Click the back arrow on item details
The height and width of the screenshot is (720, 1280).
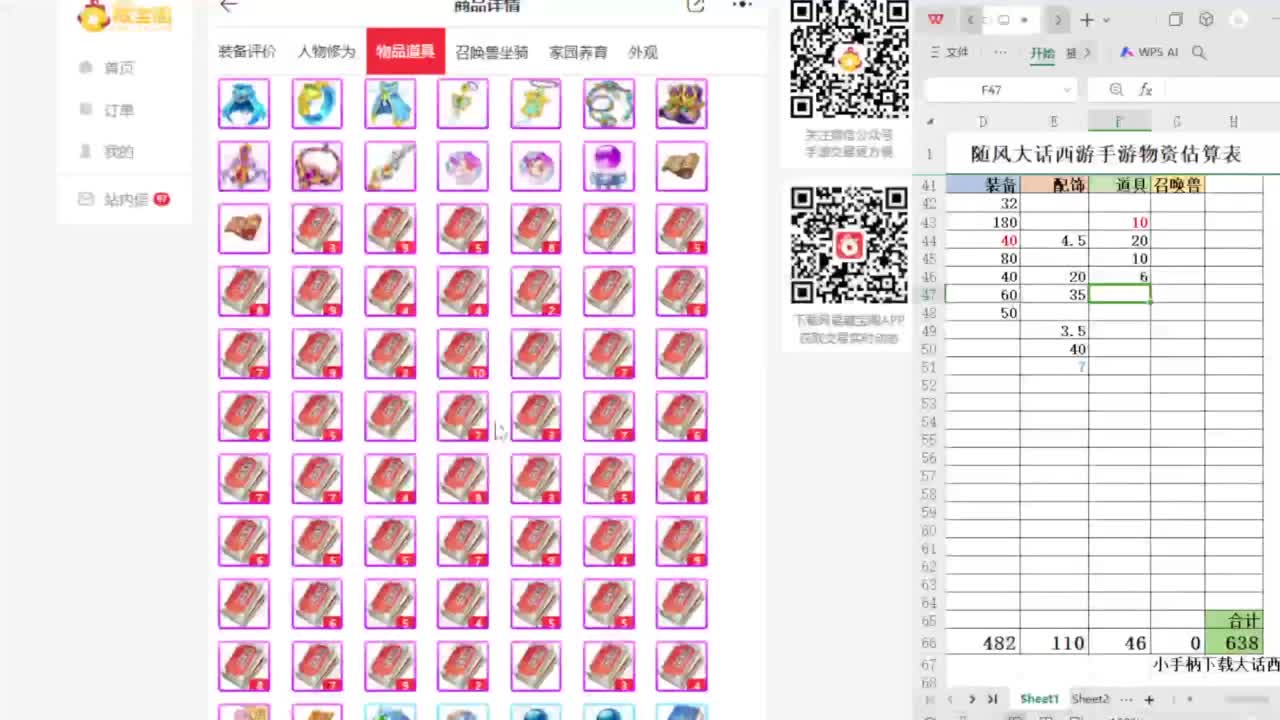click(229, 6)
